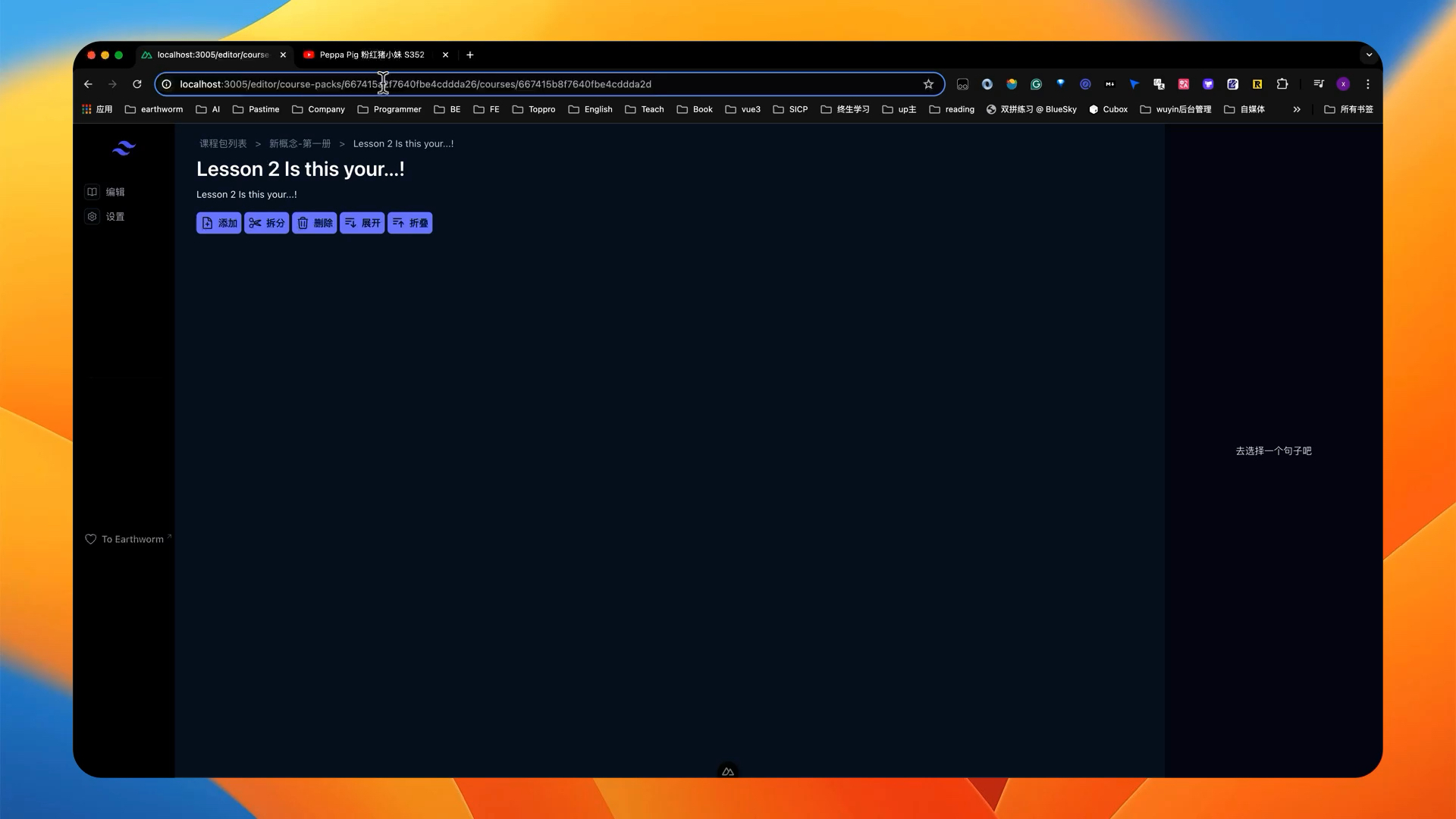Open a new tab with the plus button
The width and height of the screenshot is (1456, 819).
pos(470,55)
